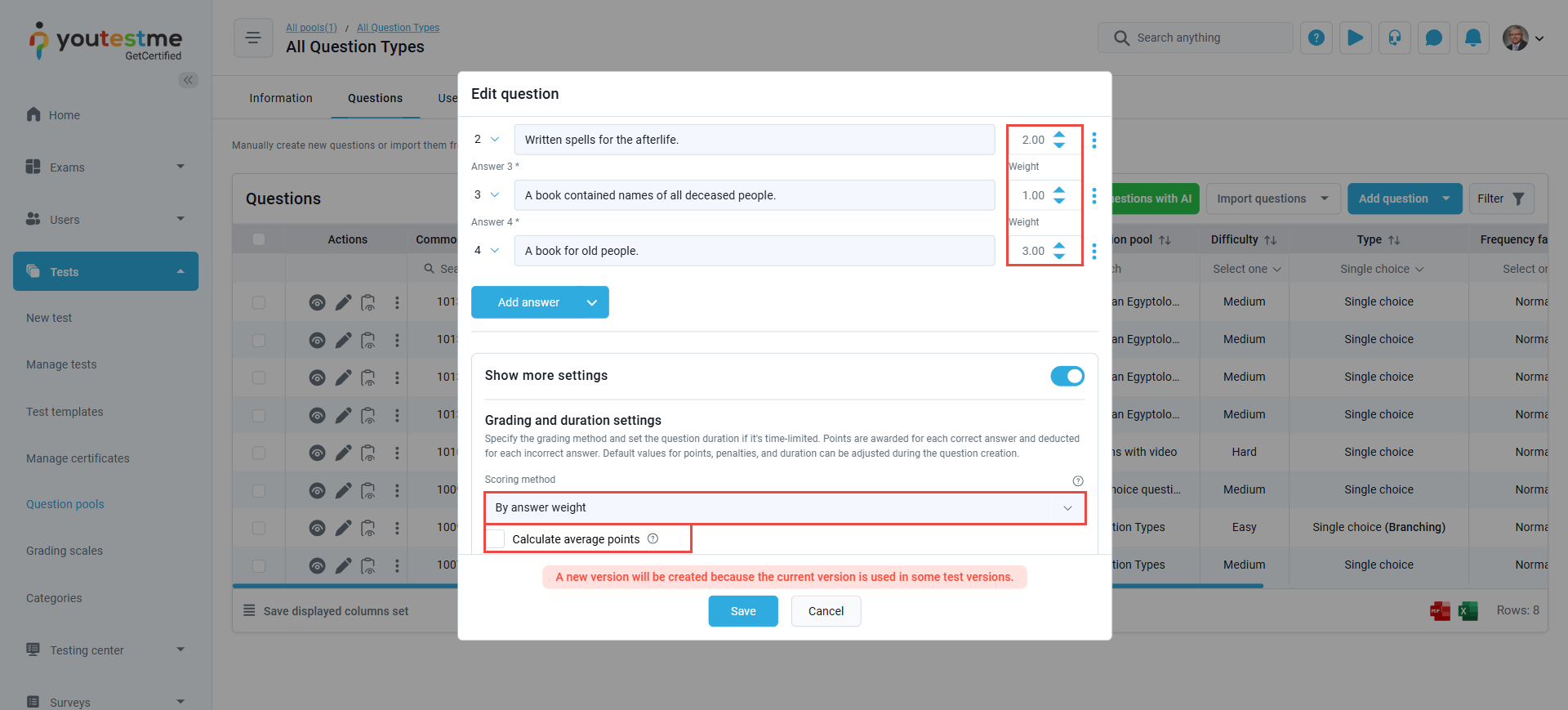Click the play video tutorial icon
1568x710 pixels.
(x=1356, y=38)
